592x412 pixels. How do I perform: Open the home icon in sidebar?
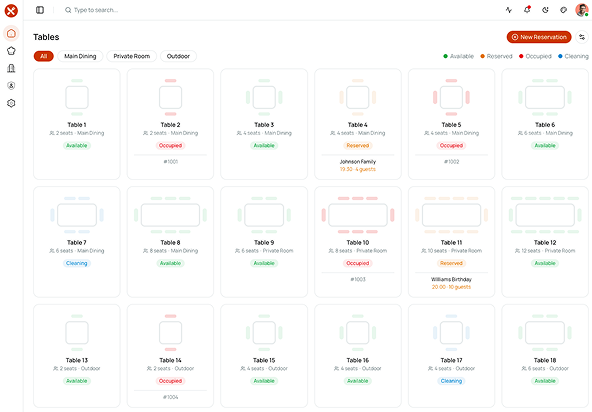pyautogui.click(x=11, y=33)
